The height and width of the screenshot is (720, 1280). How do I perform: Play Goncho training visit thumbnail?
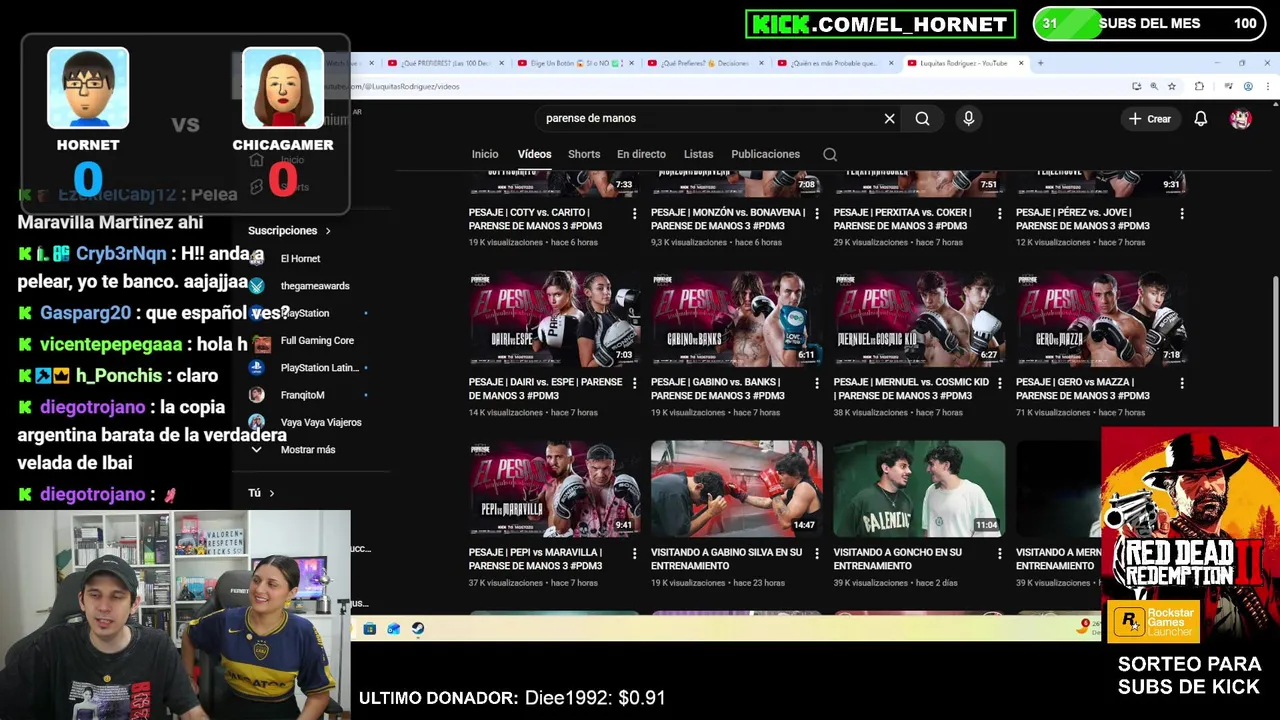click(919, 488)
